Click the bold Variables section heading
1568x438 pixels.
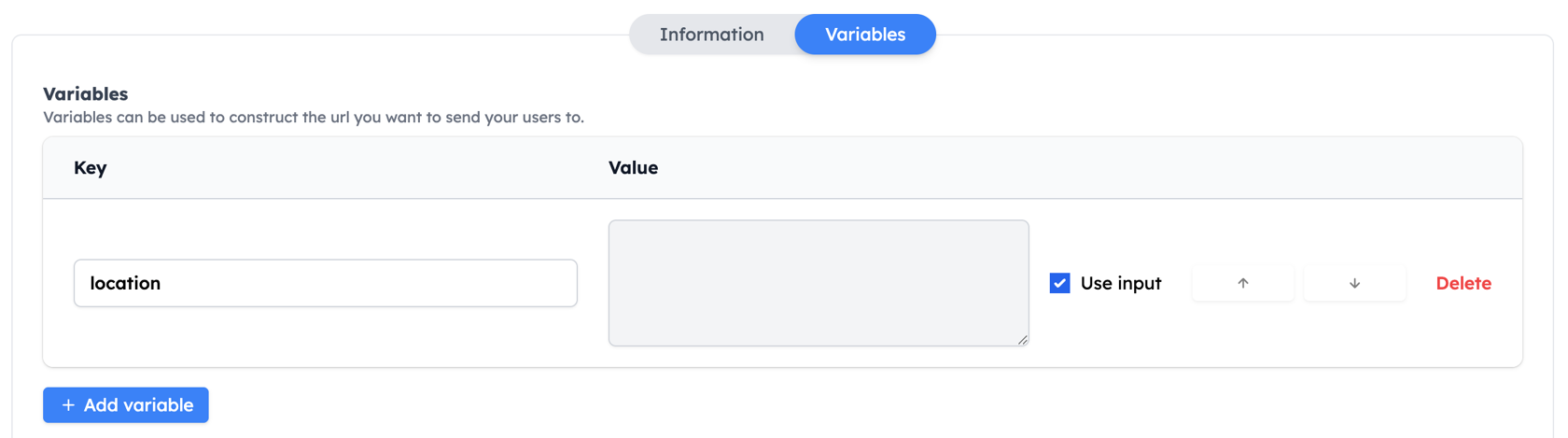click(86, 93)
